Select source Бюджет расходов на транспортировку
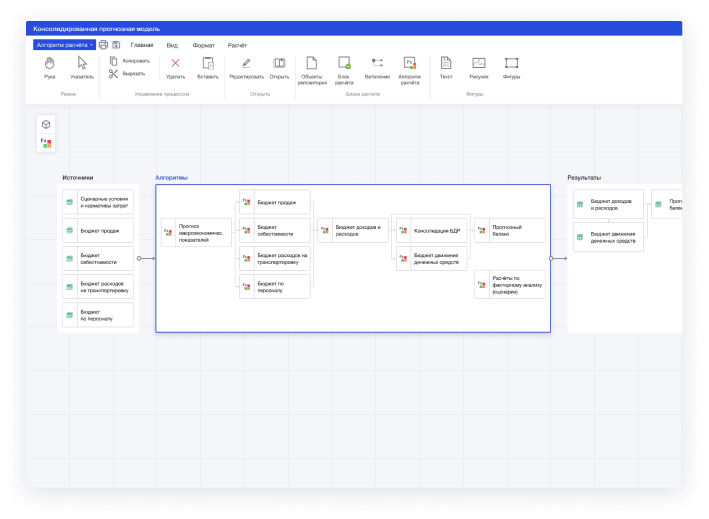 98,287
